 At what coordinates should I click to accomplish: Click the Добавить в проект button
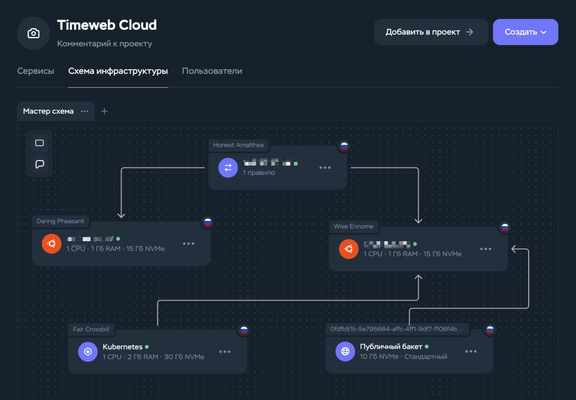point(431,32)
